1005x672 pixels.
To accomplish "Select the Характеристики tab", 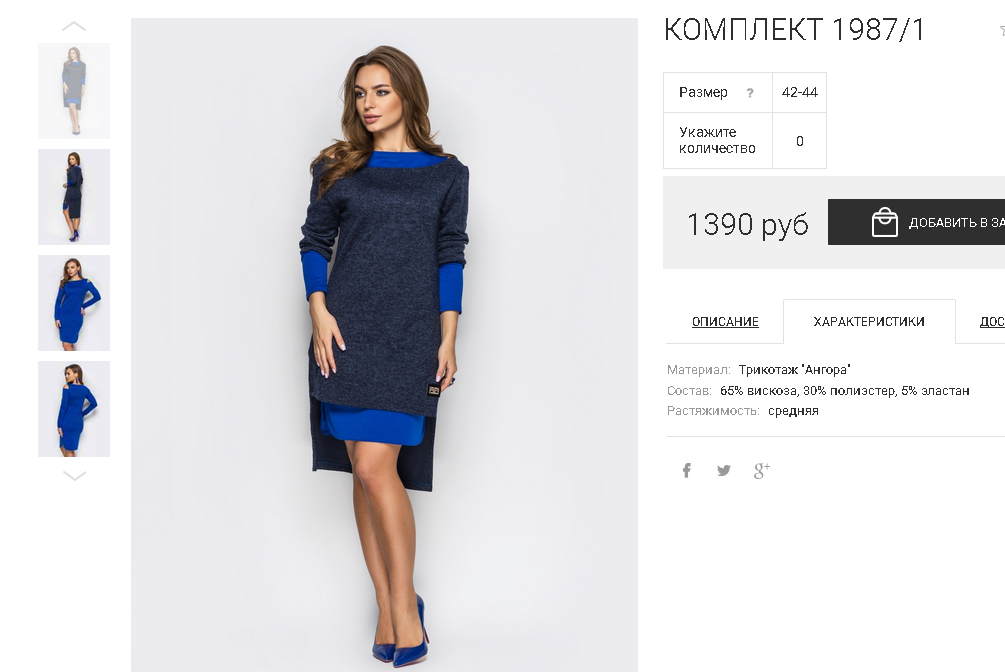I will [x=869, y=321].
